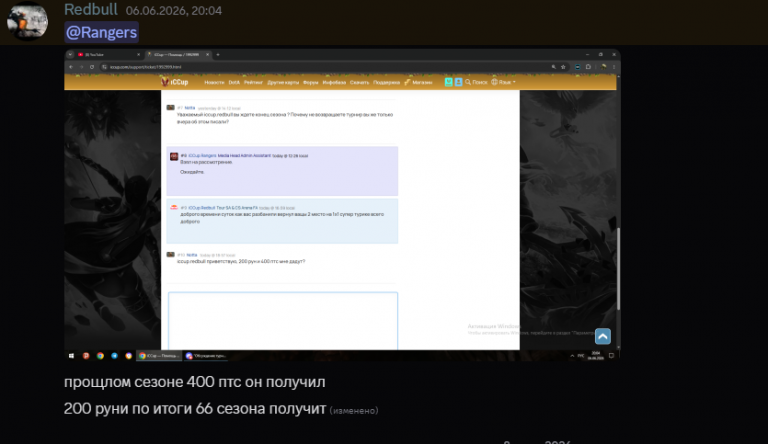Click the taskbar clock showing 20:04

[x=596, y=356]
